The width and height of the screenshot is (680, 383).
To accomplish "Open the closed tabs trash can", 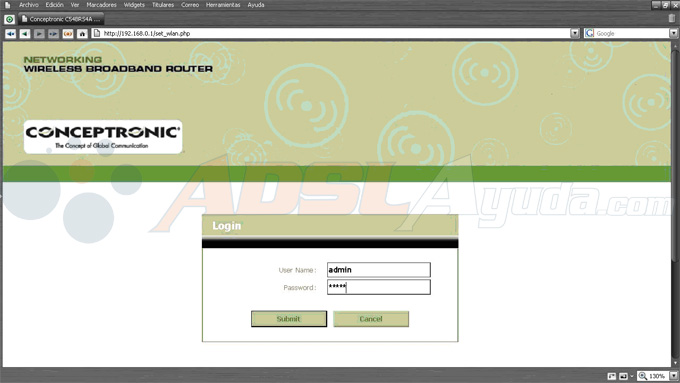I will [672, 19].
